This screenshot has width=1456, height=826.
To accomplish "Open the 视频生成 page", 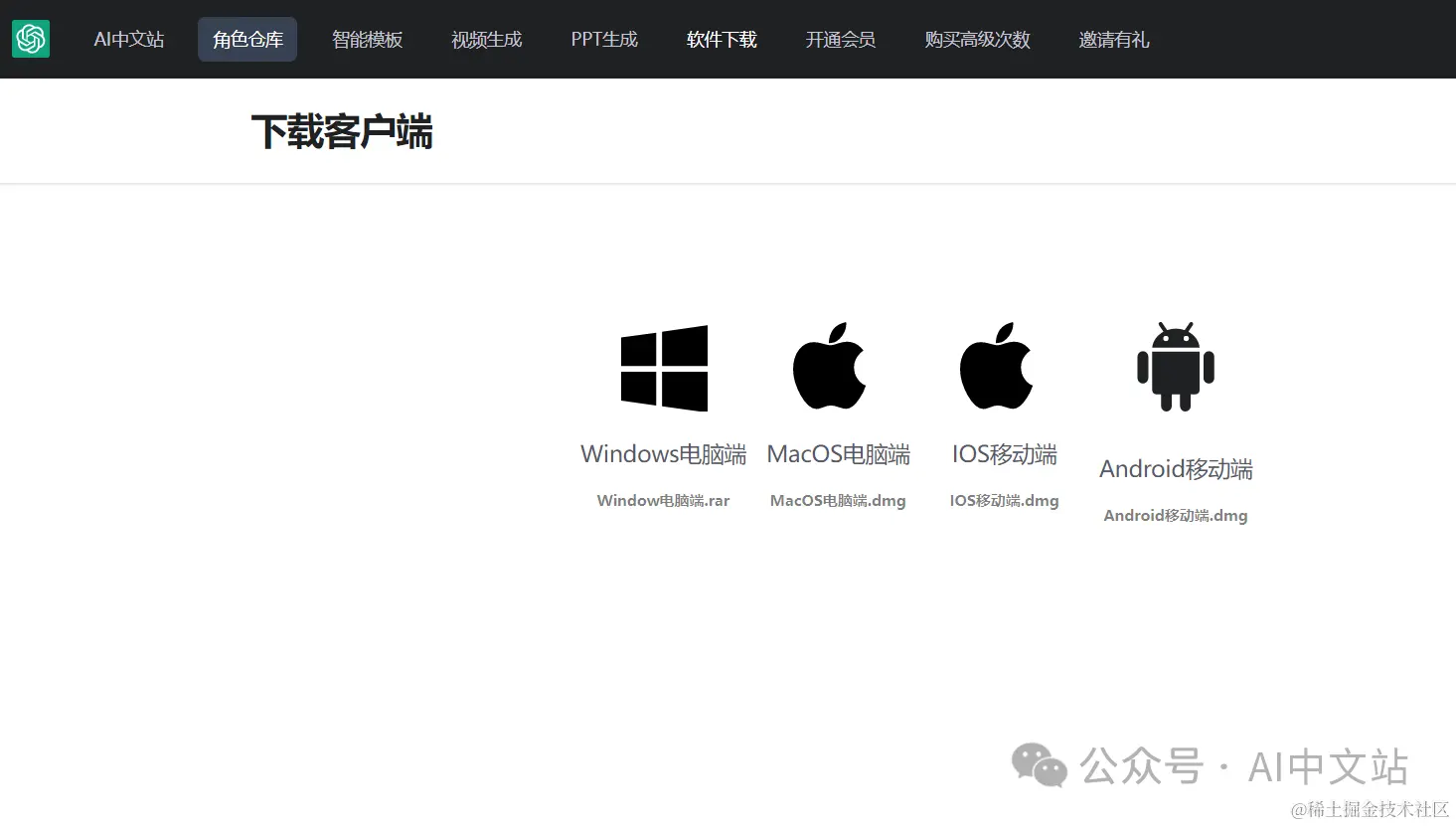I will pos(486,40).
